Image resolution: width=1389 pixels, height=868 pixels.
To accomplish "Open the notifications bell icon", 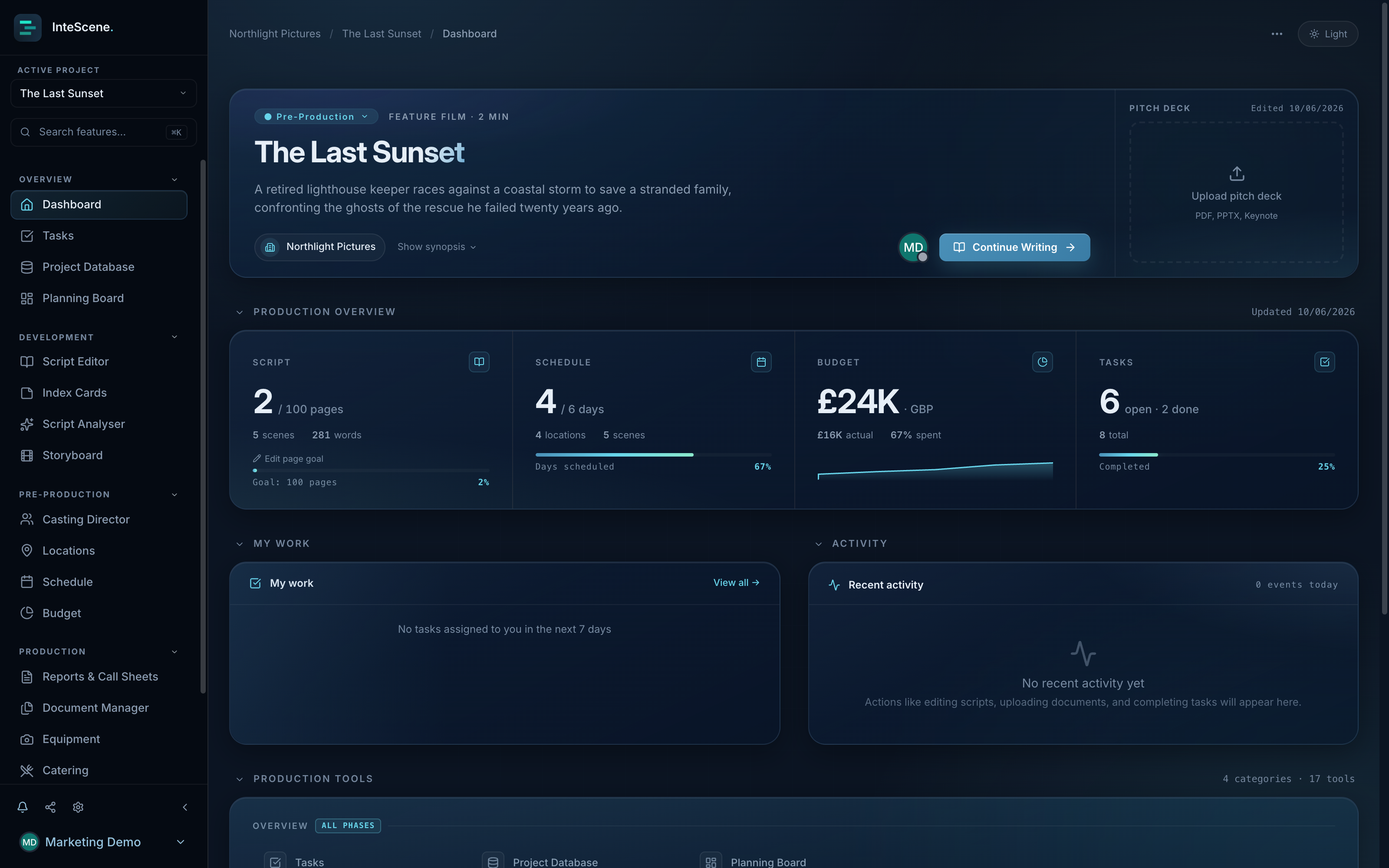I will [23, 807].
